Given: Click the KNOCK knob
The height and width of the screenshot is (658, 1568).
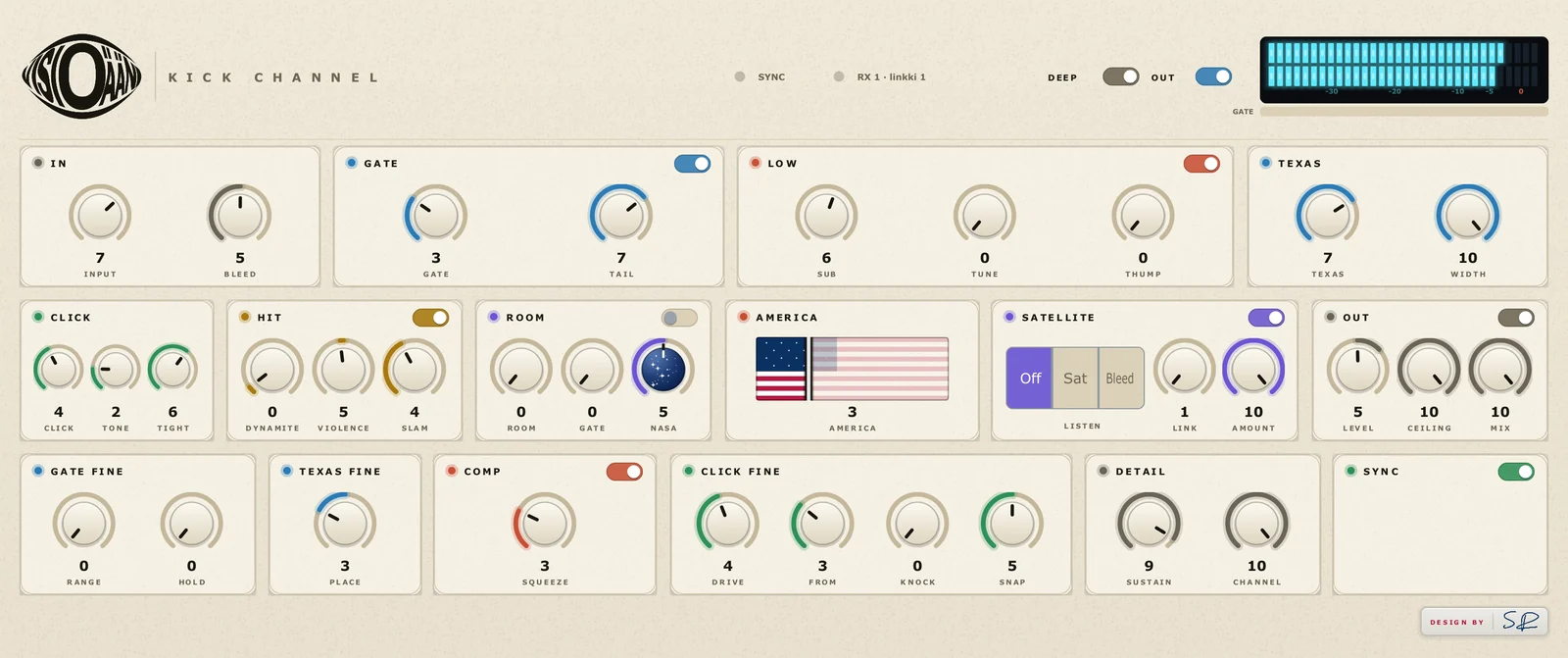Looking at the screenshot, I should [917, 524].
